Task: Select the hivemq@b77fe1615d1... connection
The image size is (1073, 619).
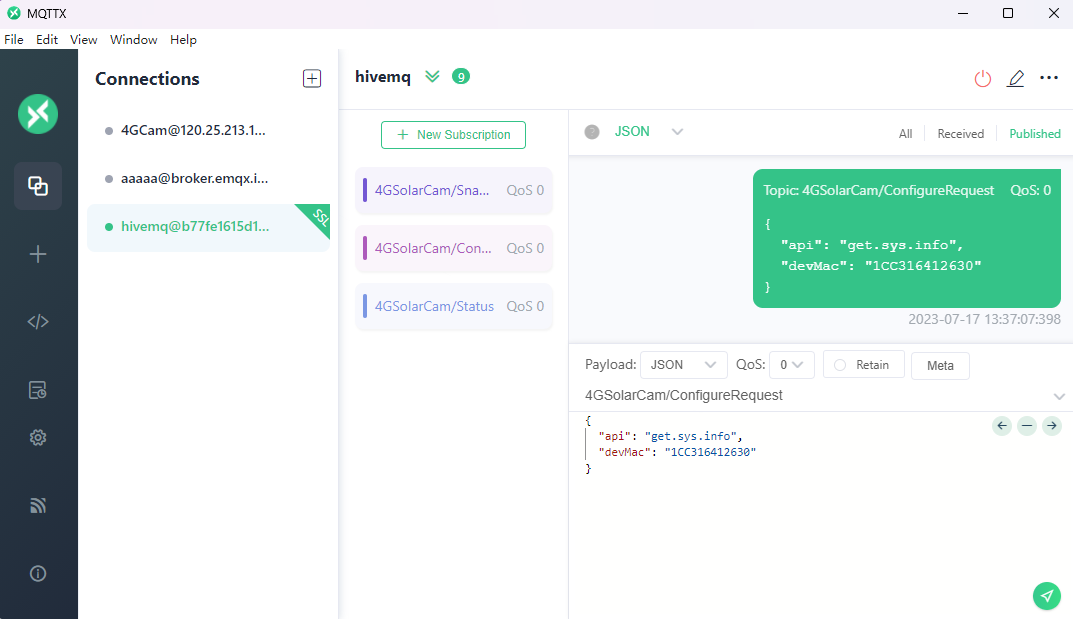Action: pyautogui.click(x=208, y=227)
